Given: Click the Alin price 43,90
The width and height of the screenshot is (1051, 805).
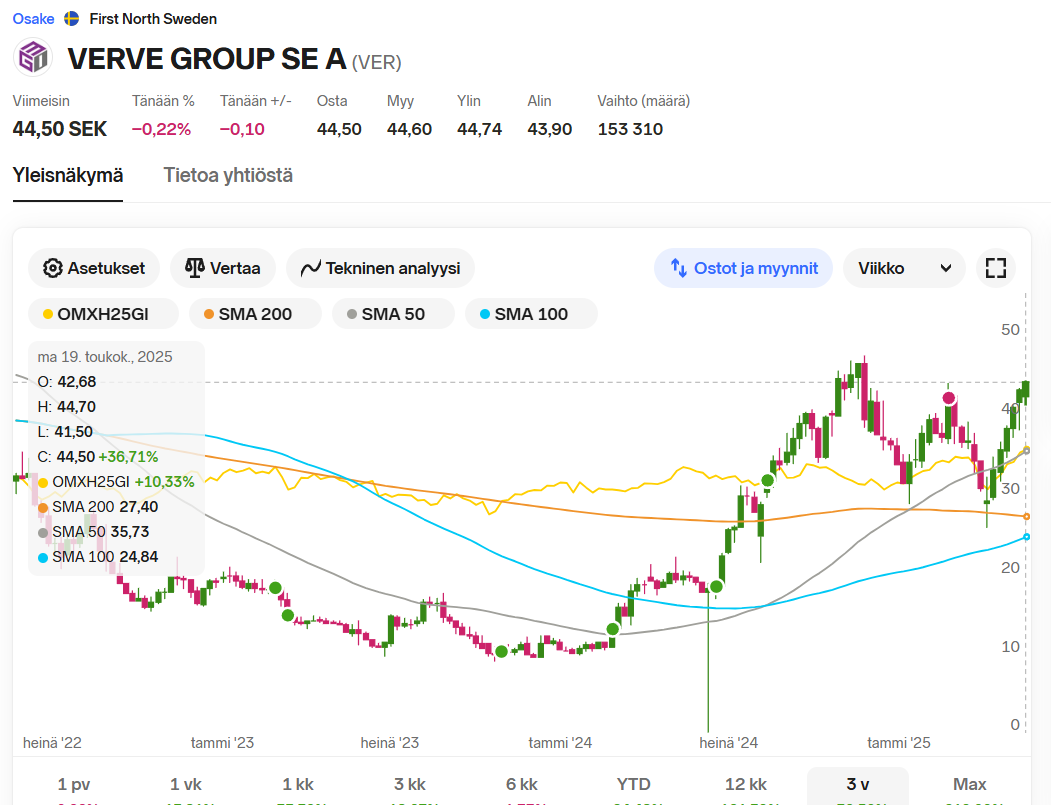Looking at the screenshot, I should pos(550,129).
